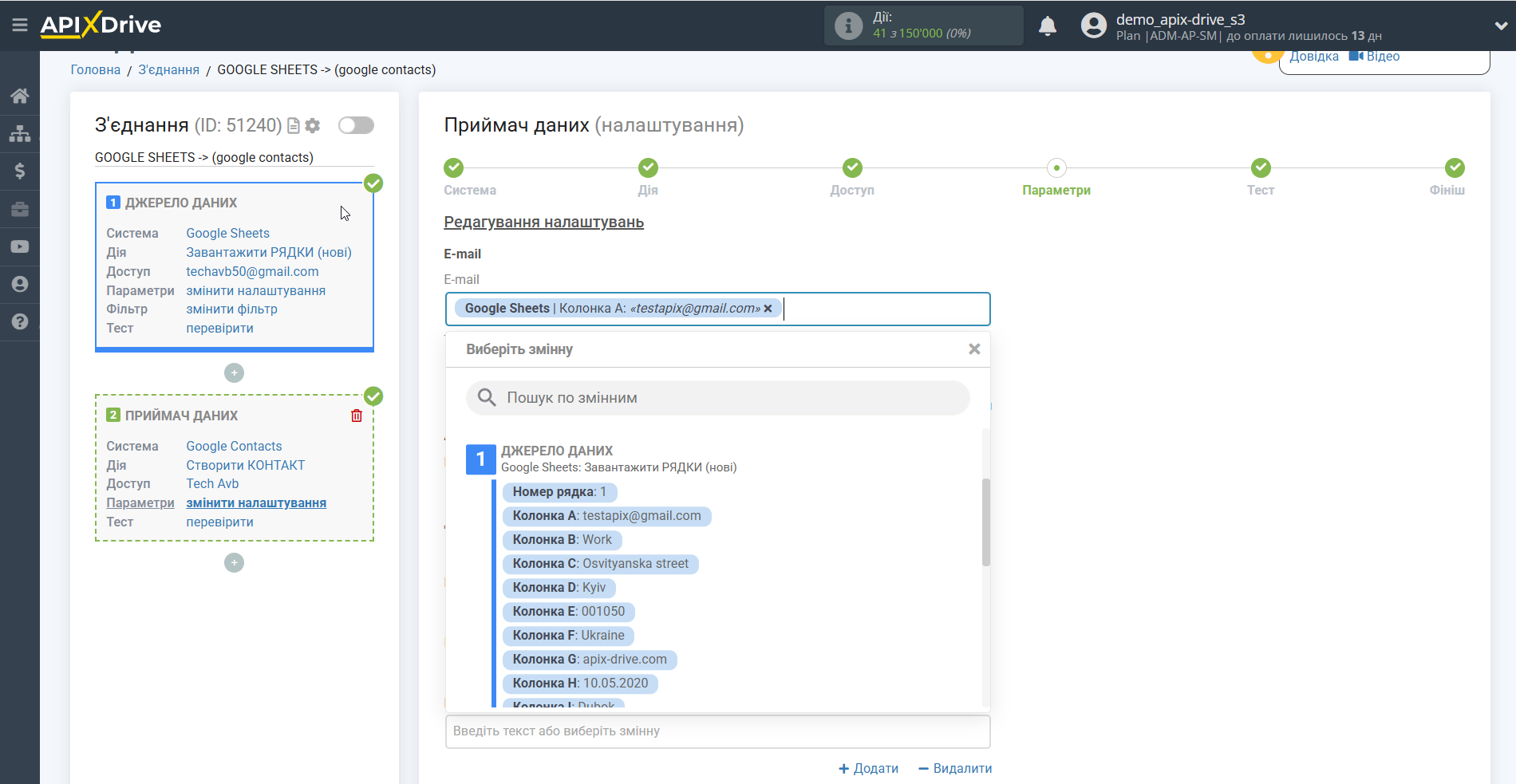Select variable Колонка H: 10.05.2020

click(x=580, y=684)
